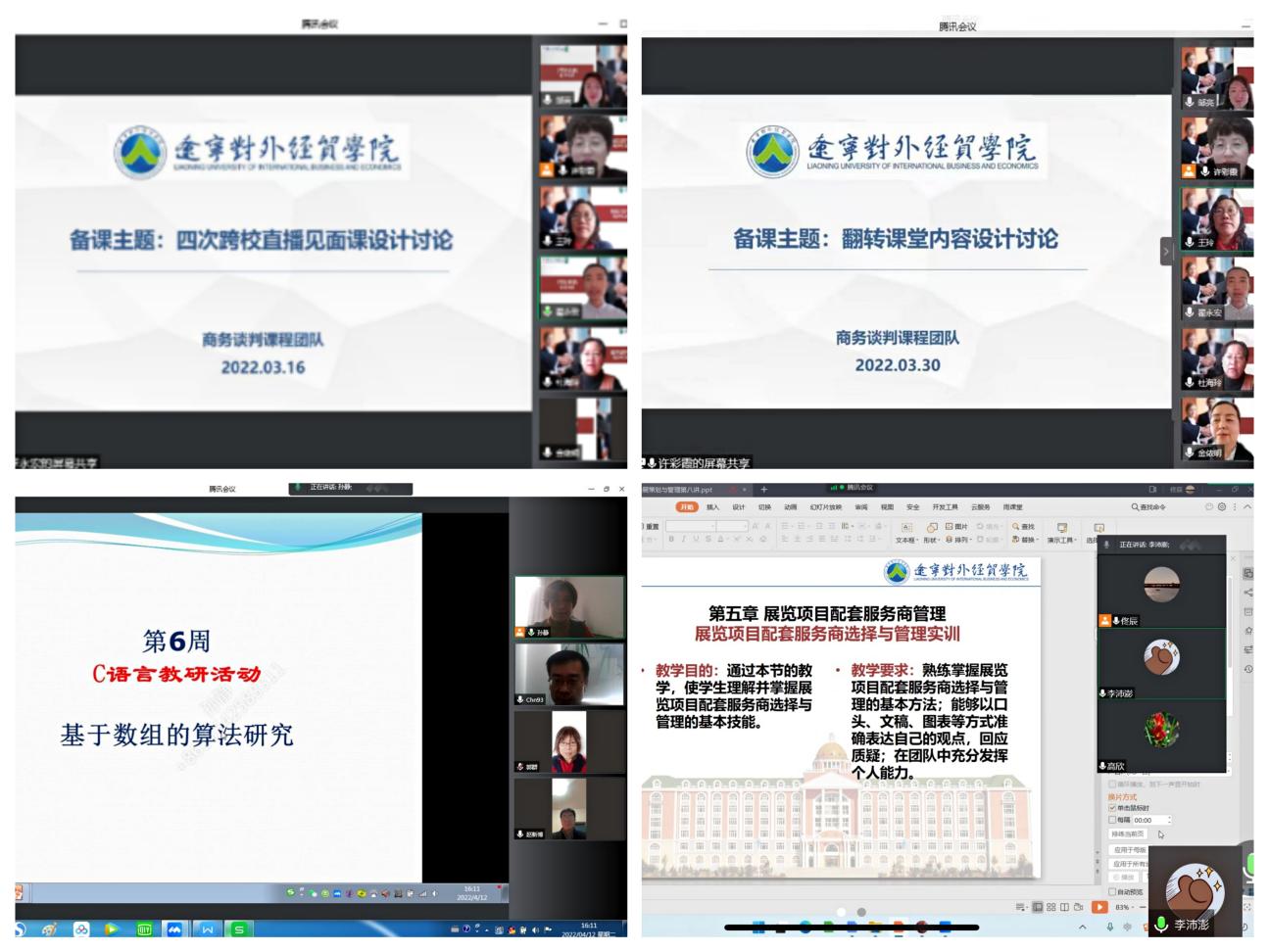
Task: Select 赵新增 video tile in C语言 meeting
Action: [569, 808]
